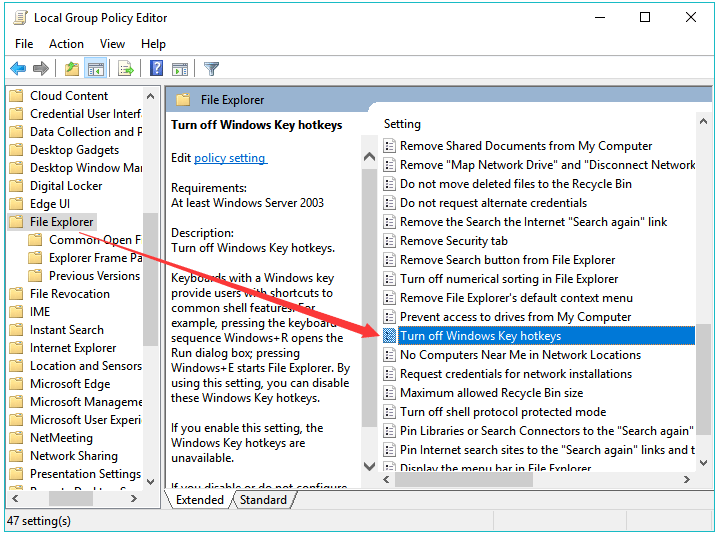Select Common Open File Dialog subfolder
This screenshot has width=719, height=536.
(95, 240)
